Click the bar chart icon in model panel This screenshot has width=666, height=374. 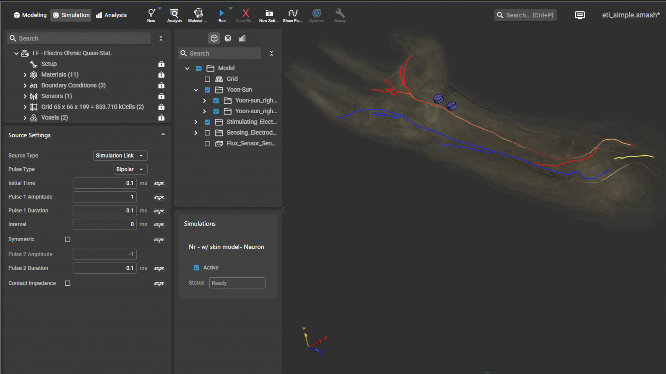(x=242, y=38)
